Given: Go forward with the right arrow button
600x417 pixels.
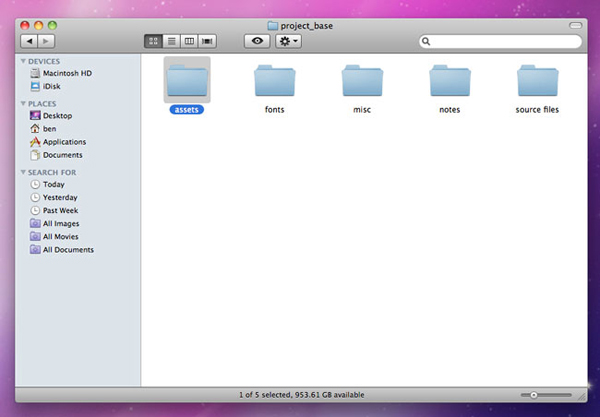Looking at the screenshot, I should 46,41.
